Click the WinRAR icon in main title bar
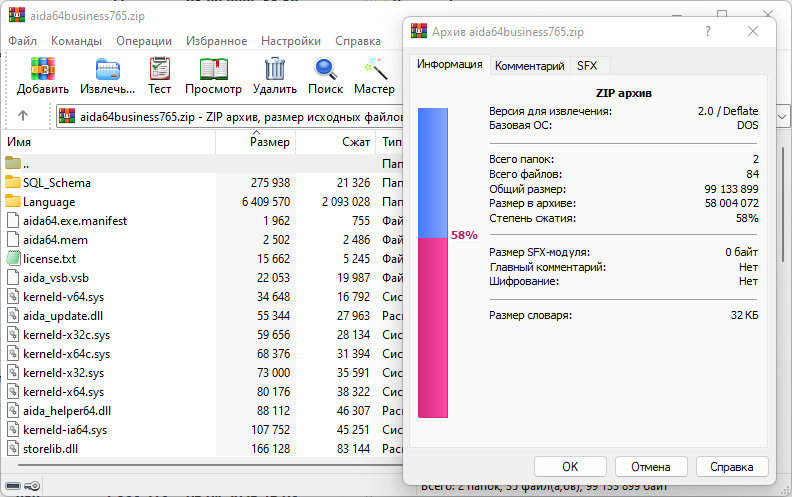Image resolution: width=792 pixels, height=497 pixels. (17, 15)
